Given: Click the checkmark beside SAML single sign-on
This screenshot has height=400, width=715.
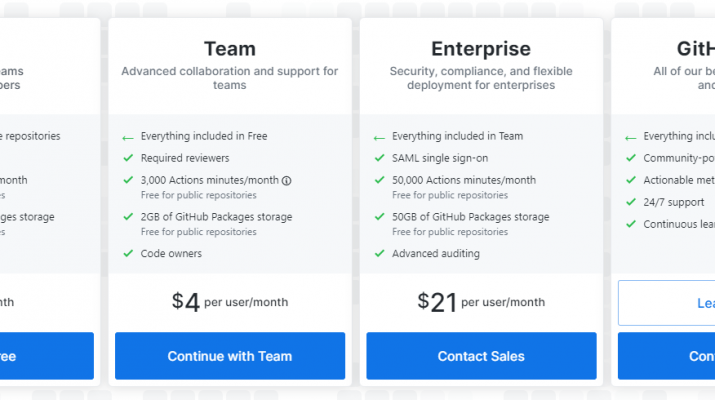Looking at the screenshot, I should tap(379, 158).
